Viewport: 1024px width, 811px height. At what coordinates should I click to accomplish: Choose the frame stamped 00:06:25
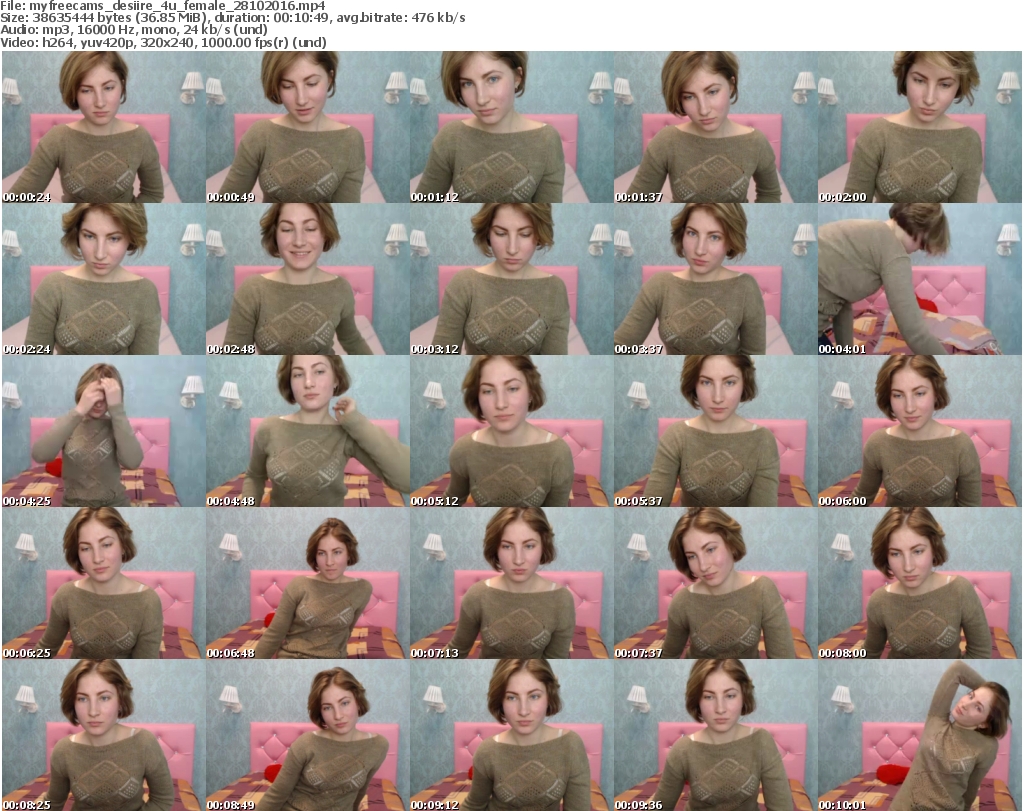[104, 582]
